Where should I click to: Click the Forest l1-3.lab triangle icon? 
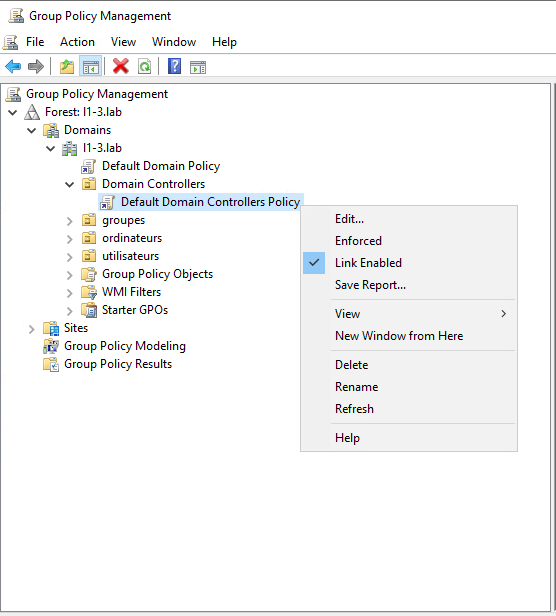tap(32, 112)
